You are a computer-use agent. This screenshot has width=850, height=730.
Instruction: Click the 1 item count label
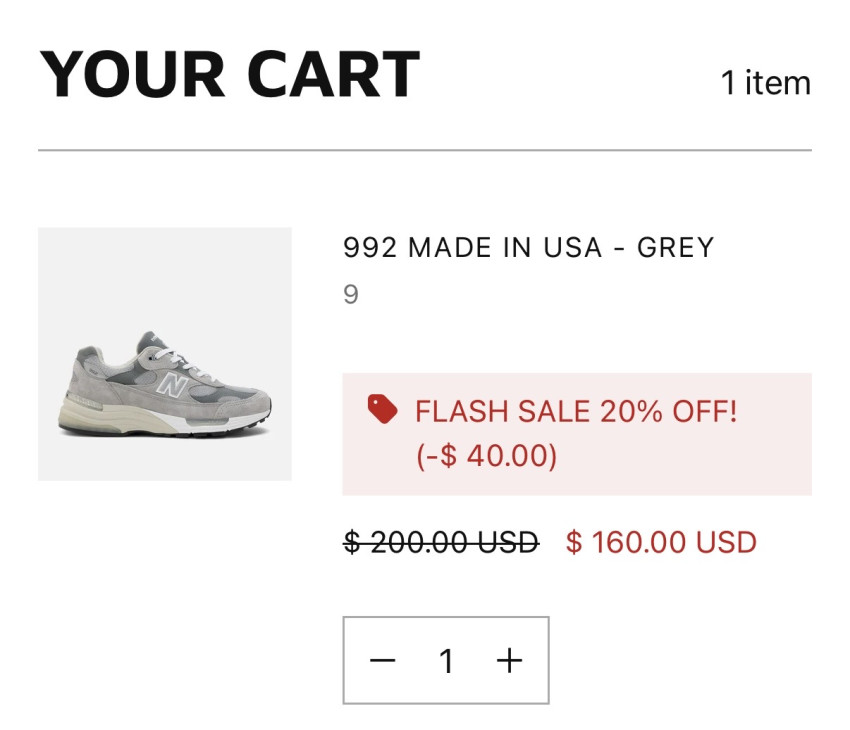(x=765, y=82)
